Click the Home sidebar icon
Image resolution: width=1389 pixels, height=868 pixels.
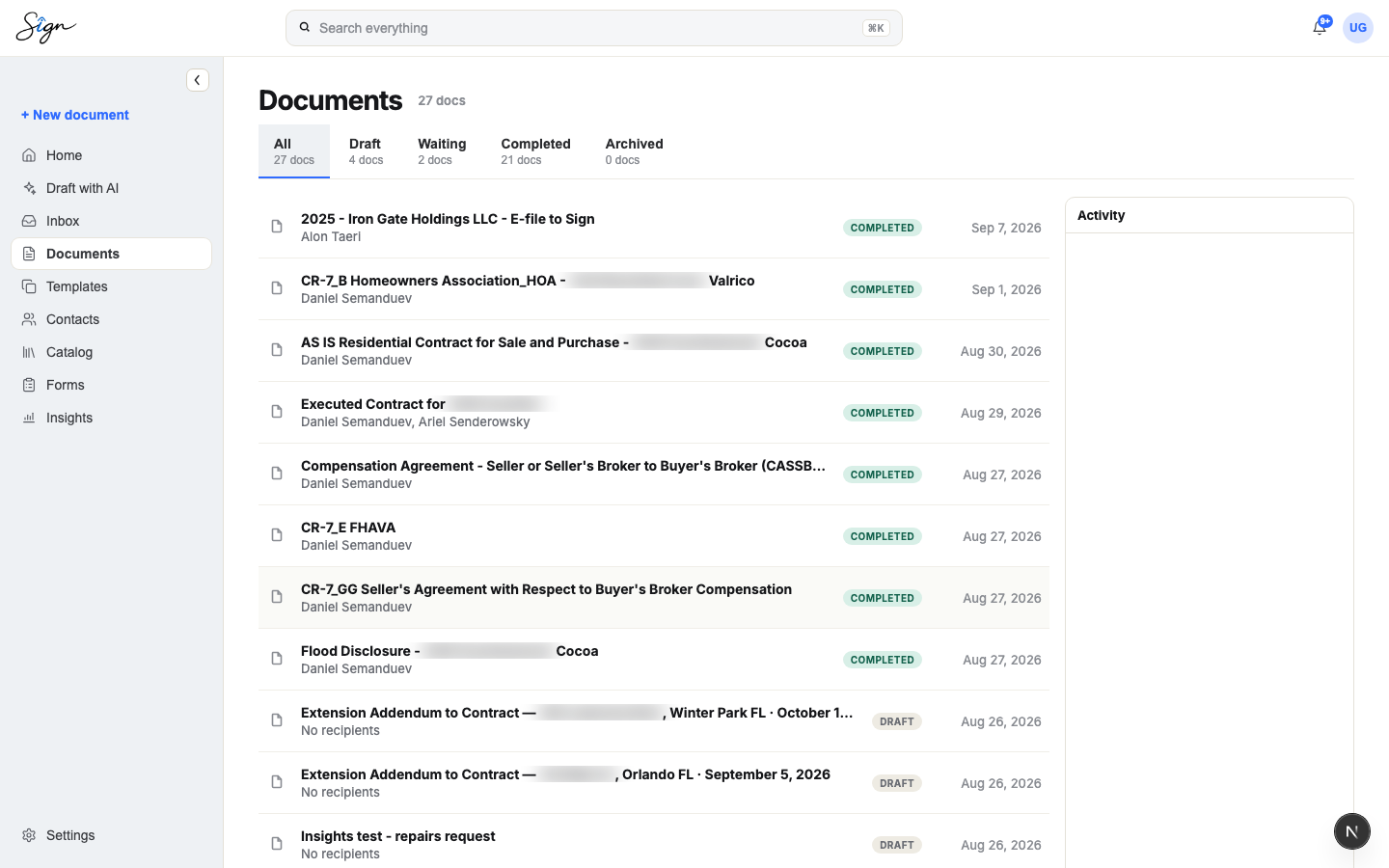[x=29, y=155]
